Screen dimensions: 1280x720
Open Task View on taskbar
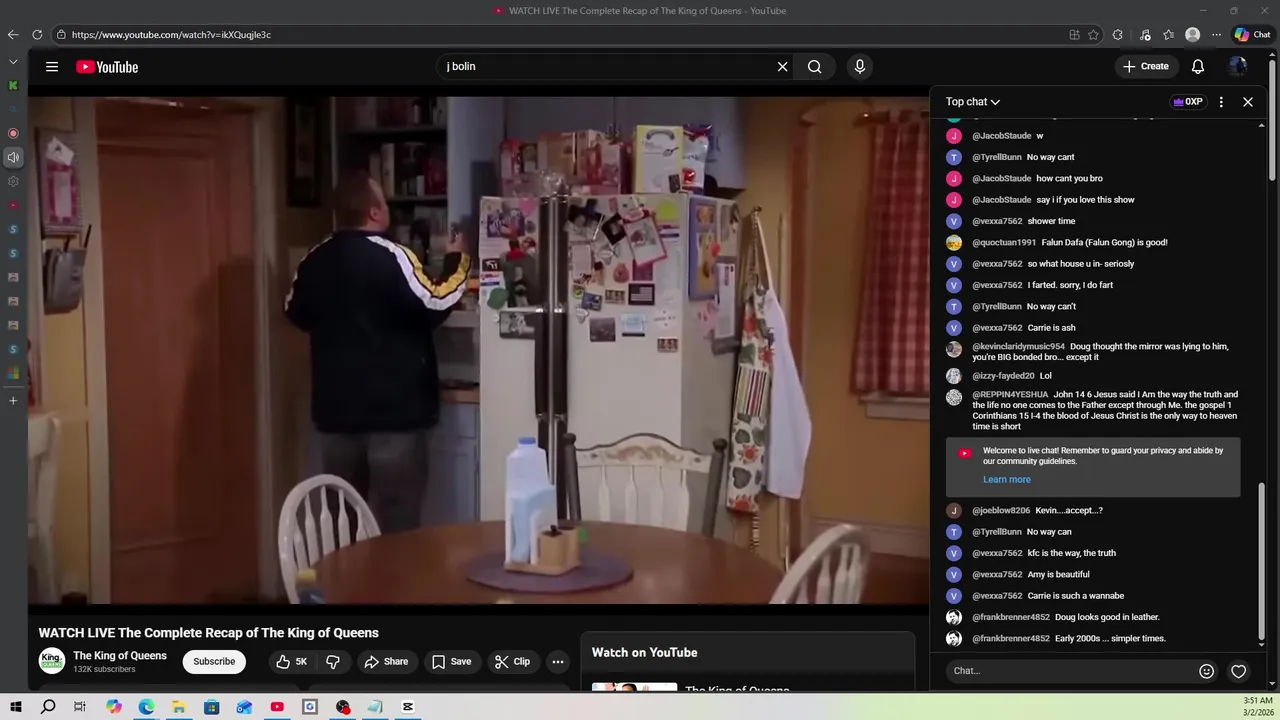[x=80, y=707]
